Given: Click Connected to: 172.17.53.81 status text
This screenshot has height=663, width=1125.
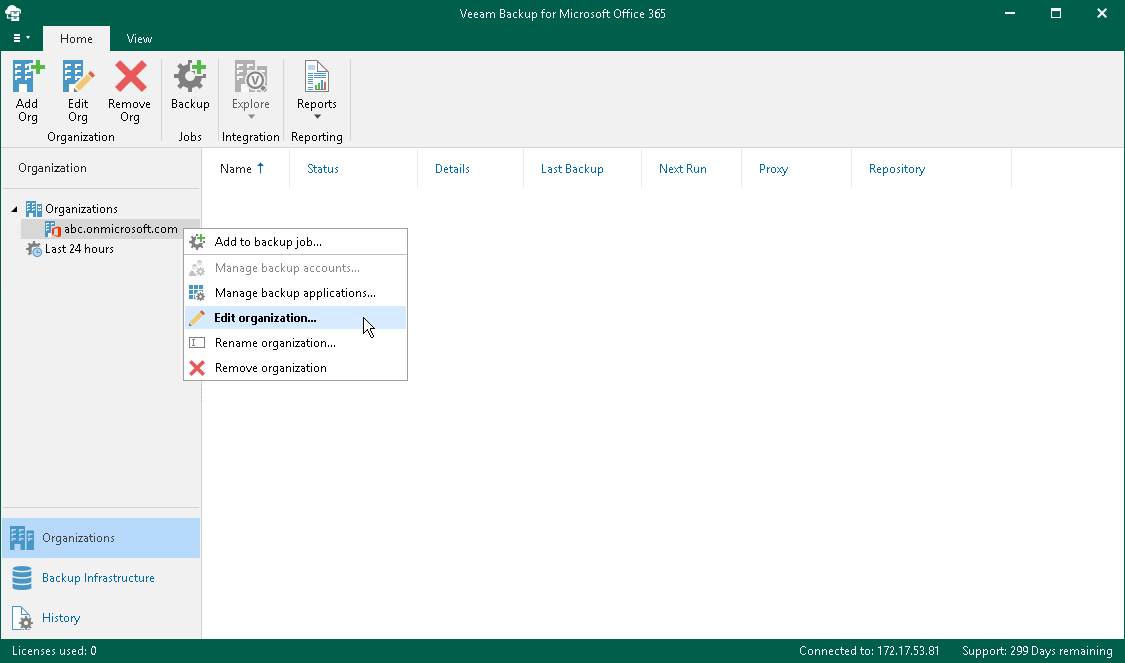Looking at the screenshot, I should (x=869, y=651).
